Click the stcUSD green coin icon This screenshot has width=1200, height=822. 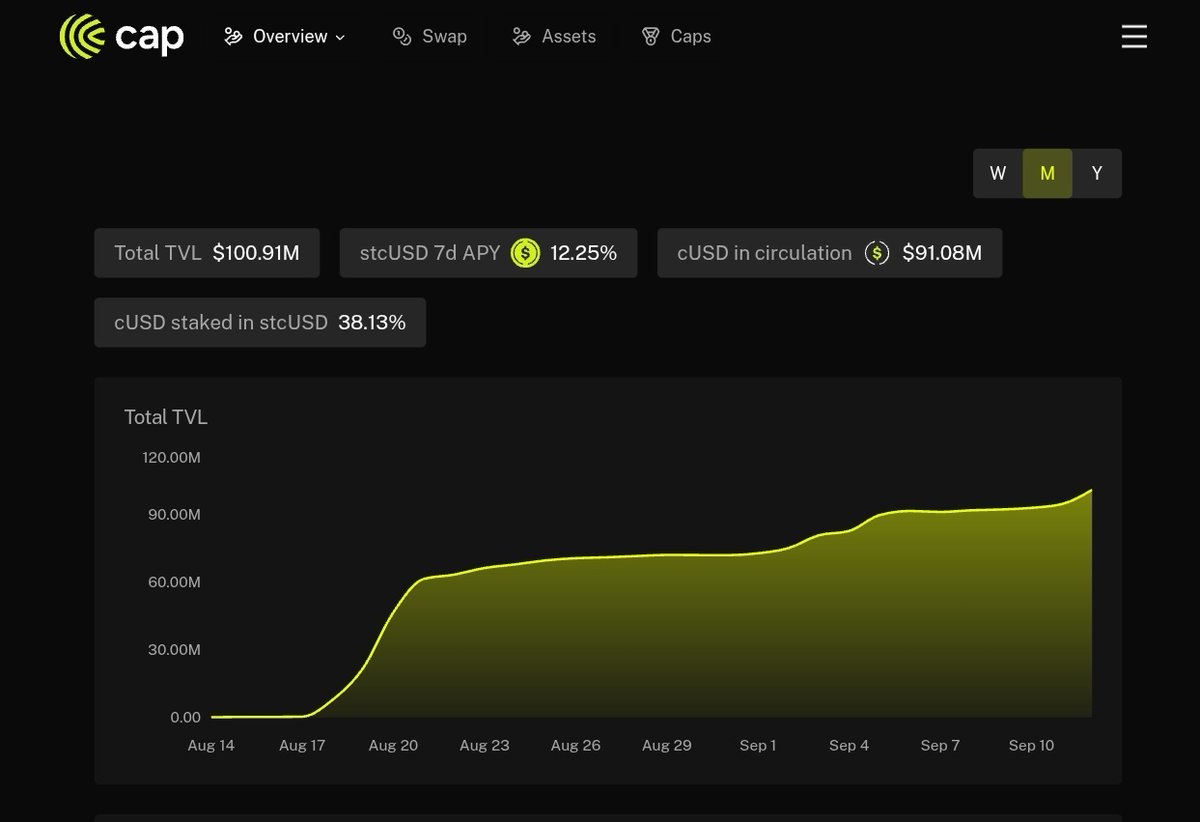tap(525, 253)
